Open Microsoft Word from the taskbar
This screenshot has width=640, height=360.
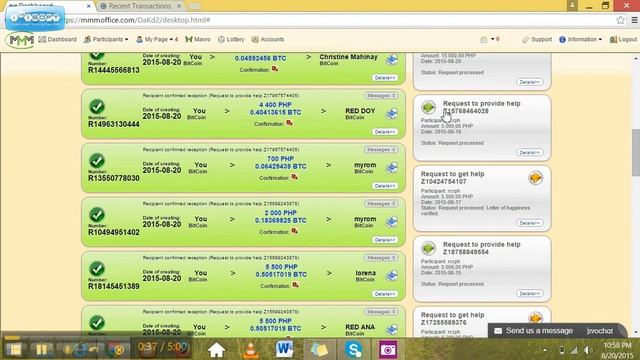[284, 350]
